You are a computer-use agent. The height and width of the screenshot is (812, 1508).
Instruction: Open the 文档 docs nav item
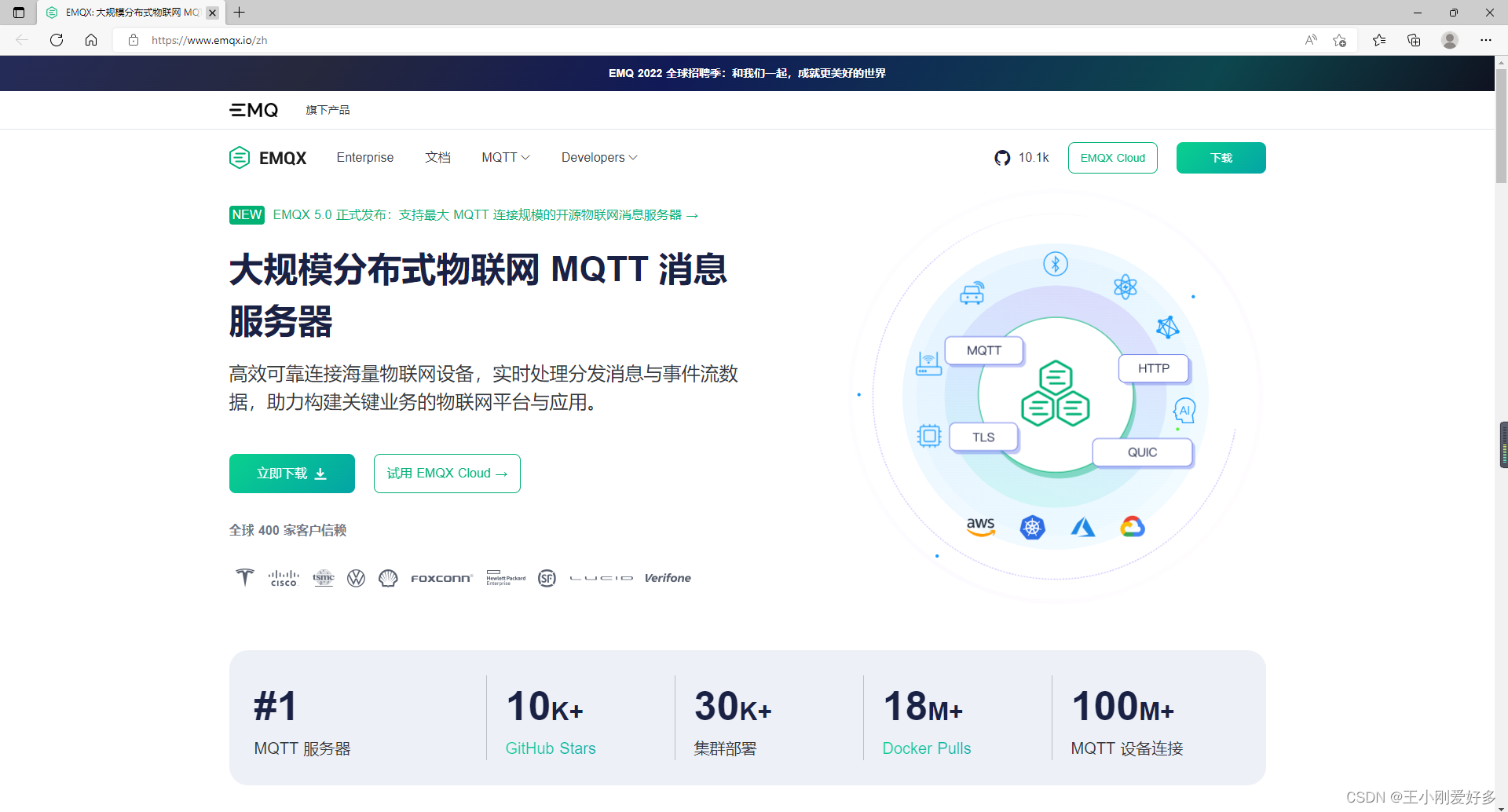[x=437, y=158]
